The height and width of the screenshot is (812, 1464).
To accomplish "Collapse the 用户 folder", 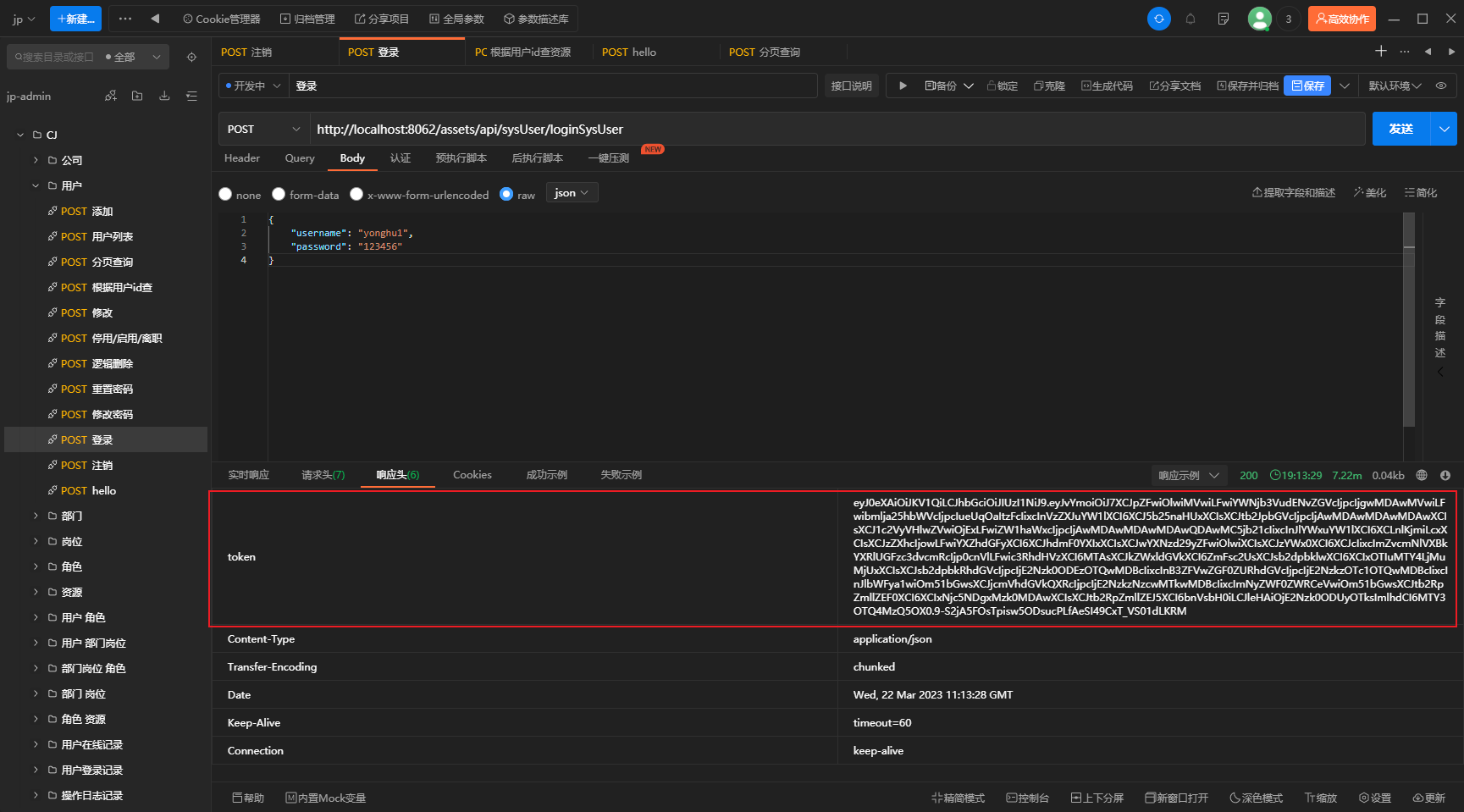I will tap(36, 185).
